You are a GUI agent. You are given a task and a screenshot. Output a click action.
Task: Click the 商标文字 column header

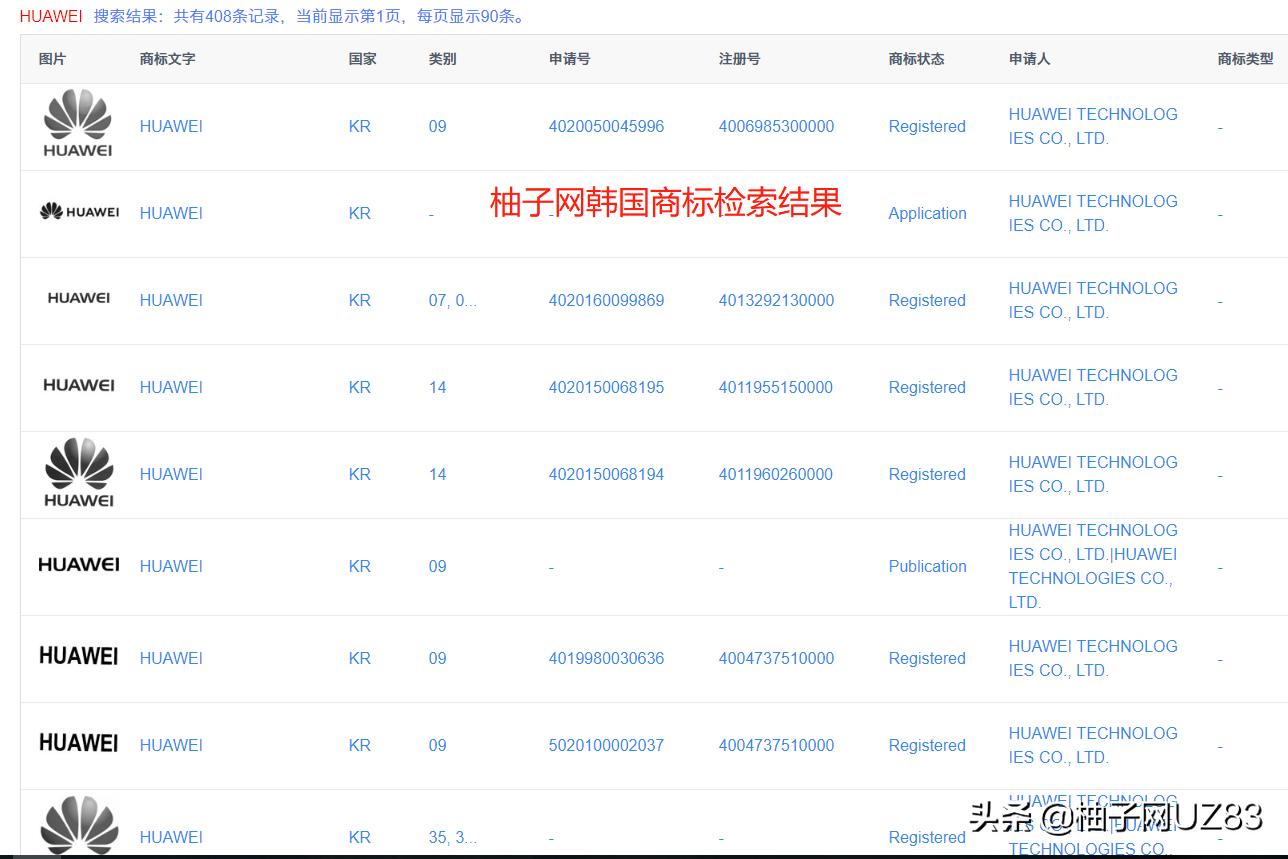(167, 59)
